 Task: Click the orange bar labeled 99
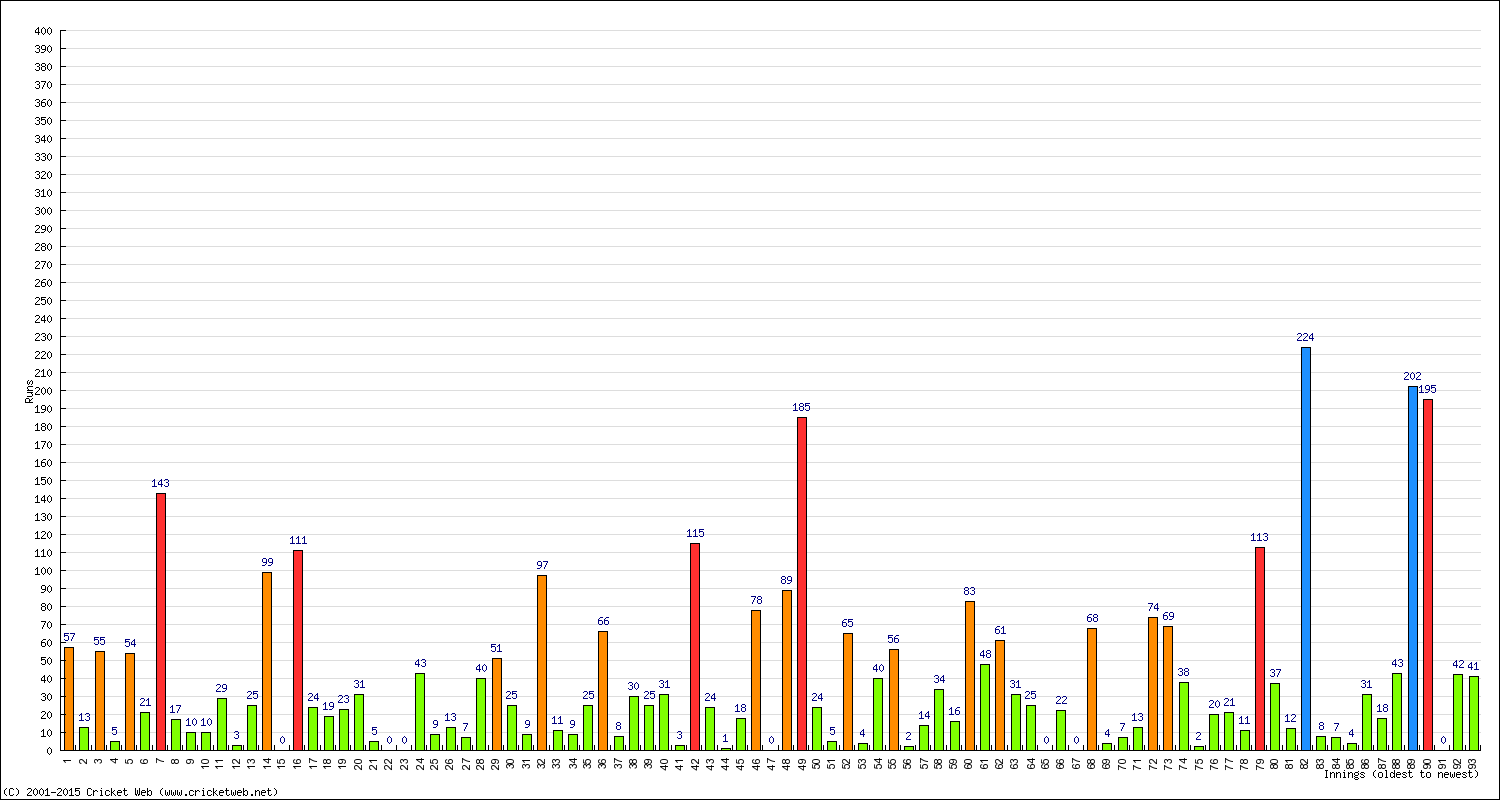coord(267,661)
